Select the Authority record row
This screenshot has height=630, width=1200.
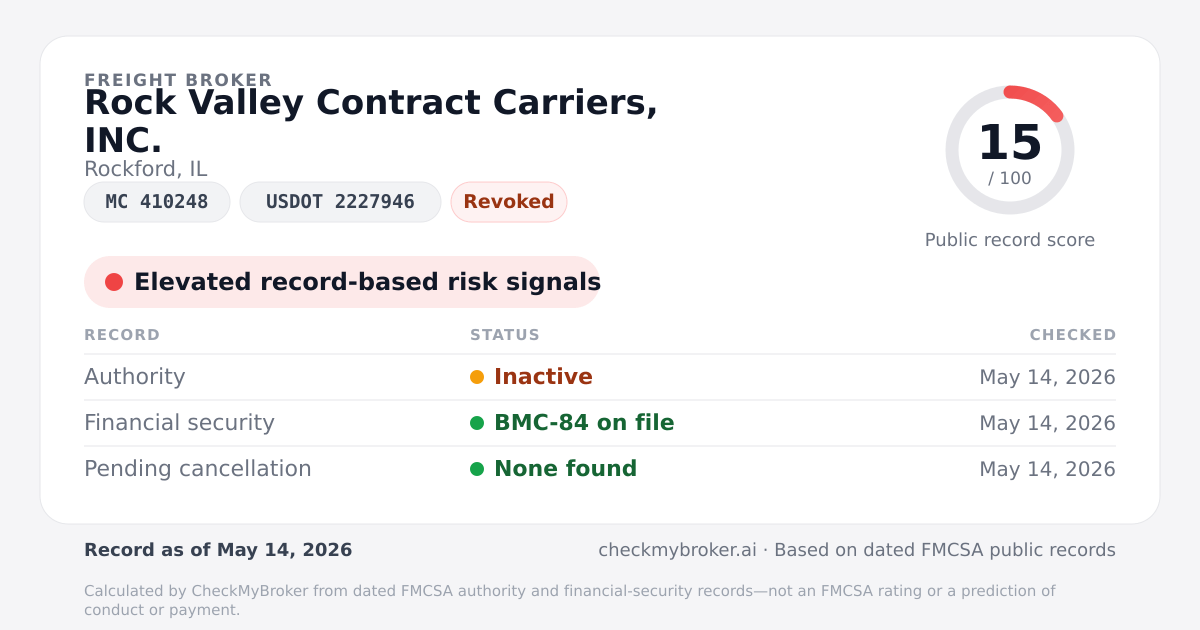click(600, 377)
